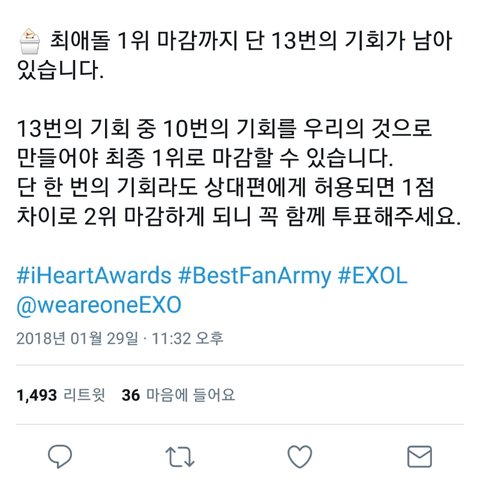Click the line starting 만들어야 최종 1위로
Viewport: 480px width, 480px height.
tap(205, 158)
